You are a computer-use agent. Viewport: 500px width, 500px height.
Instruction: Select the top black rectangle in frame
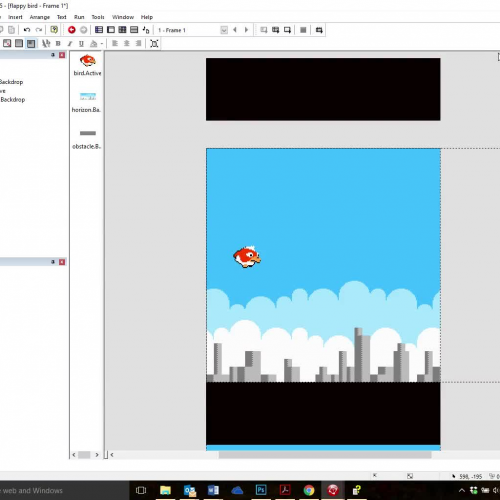[323, 89]
